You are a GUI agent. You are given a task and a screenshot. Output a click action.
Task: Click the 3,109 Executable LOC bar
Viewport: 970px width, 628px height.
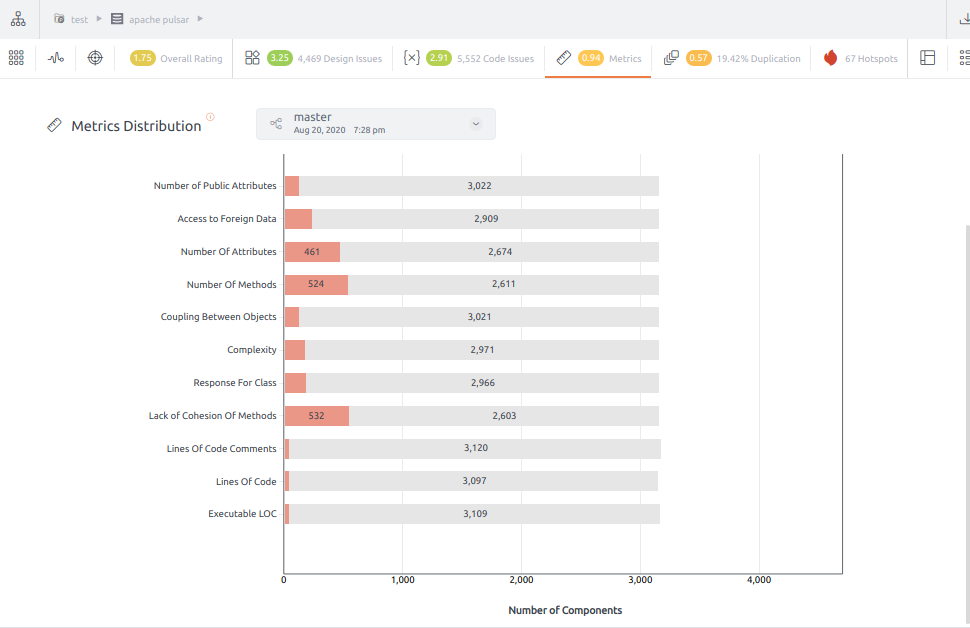pyautogui.click(x=474, y=514)
